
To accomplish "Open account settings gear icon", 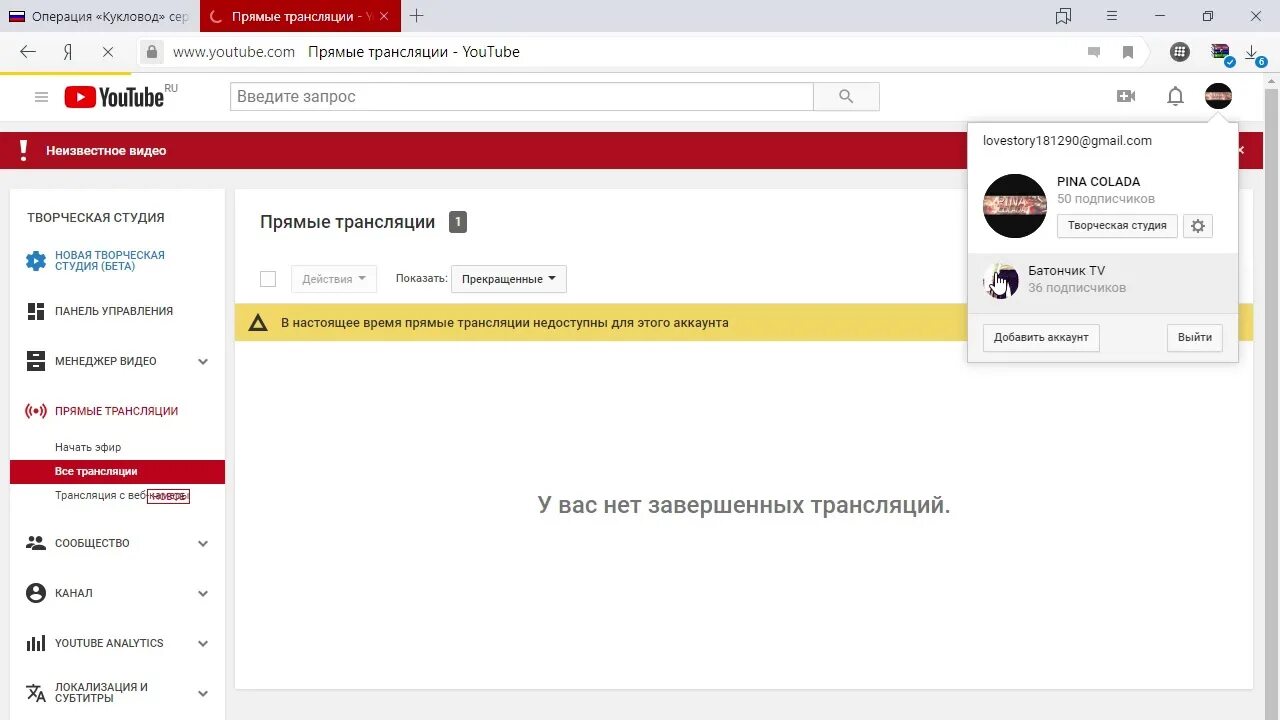I will 1198,226.
